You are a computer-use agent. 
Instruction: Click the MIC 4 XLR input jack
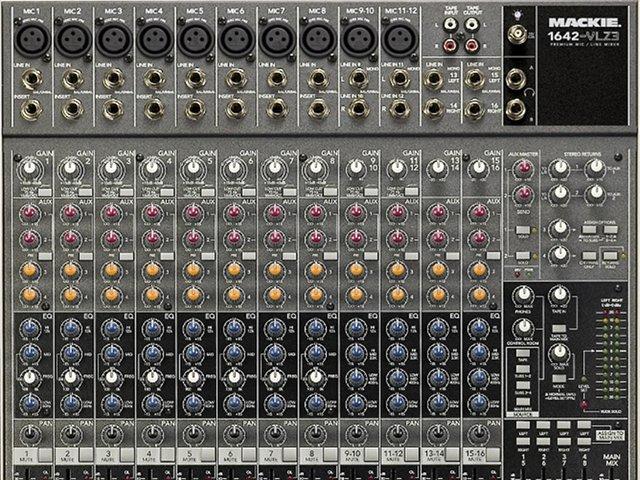pos(155,39)
